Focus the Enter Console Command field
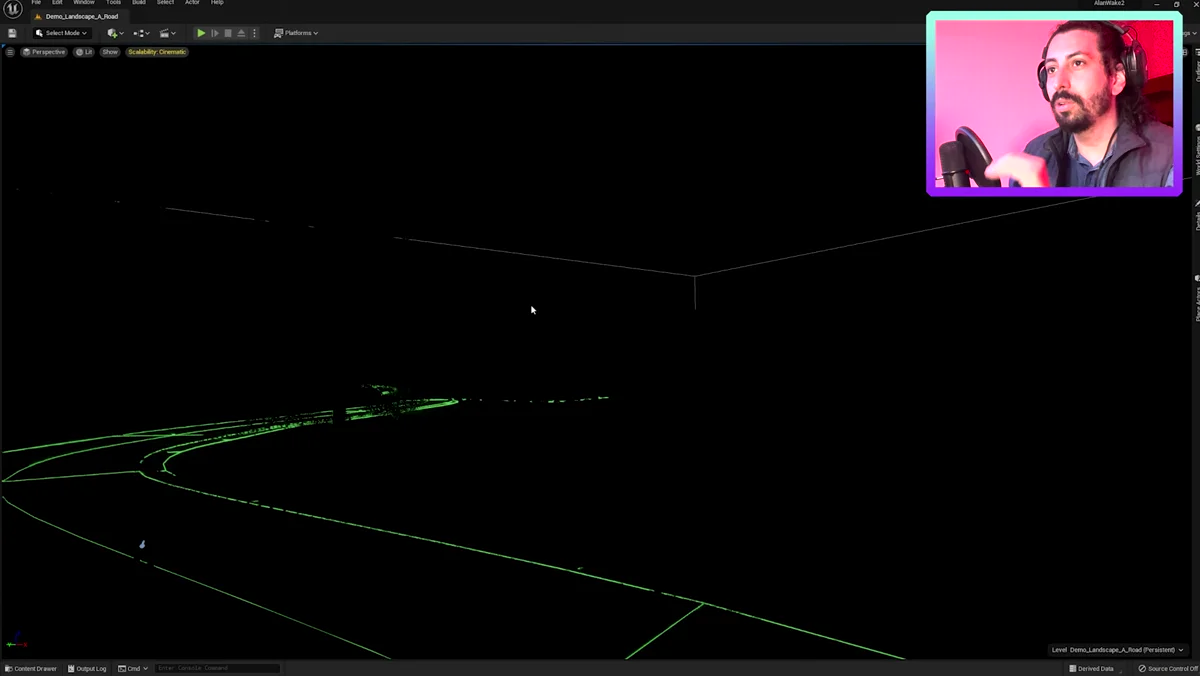 point(217,668)
